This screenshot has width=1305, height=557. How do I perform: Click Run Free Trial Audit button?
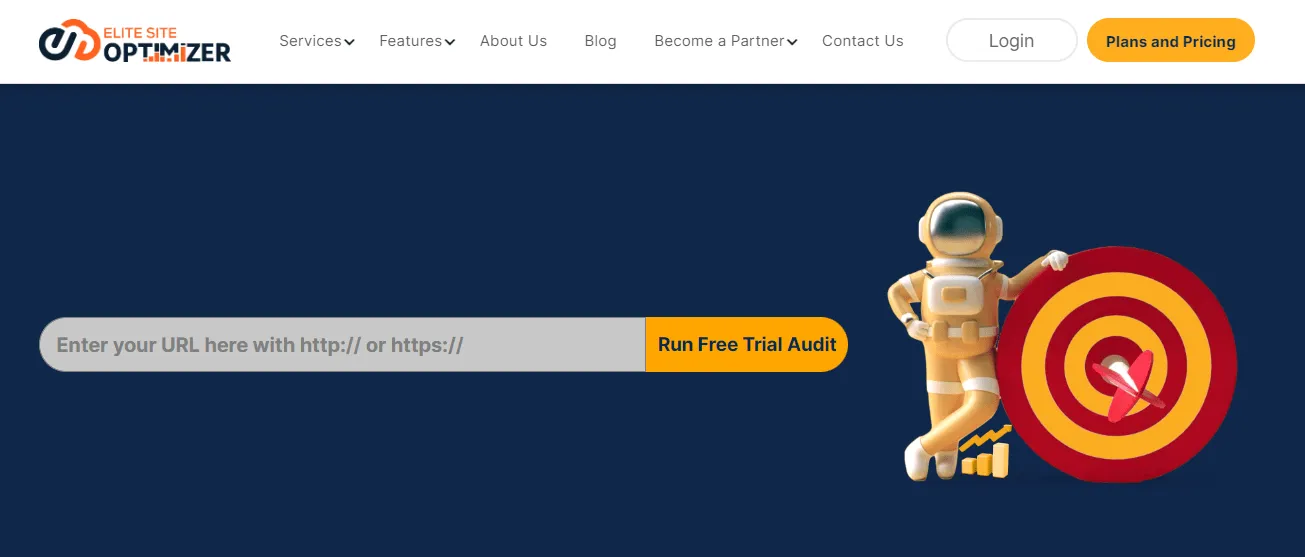pos(747,345)
